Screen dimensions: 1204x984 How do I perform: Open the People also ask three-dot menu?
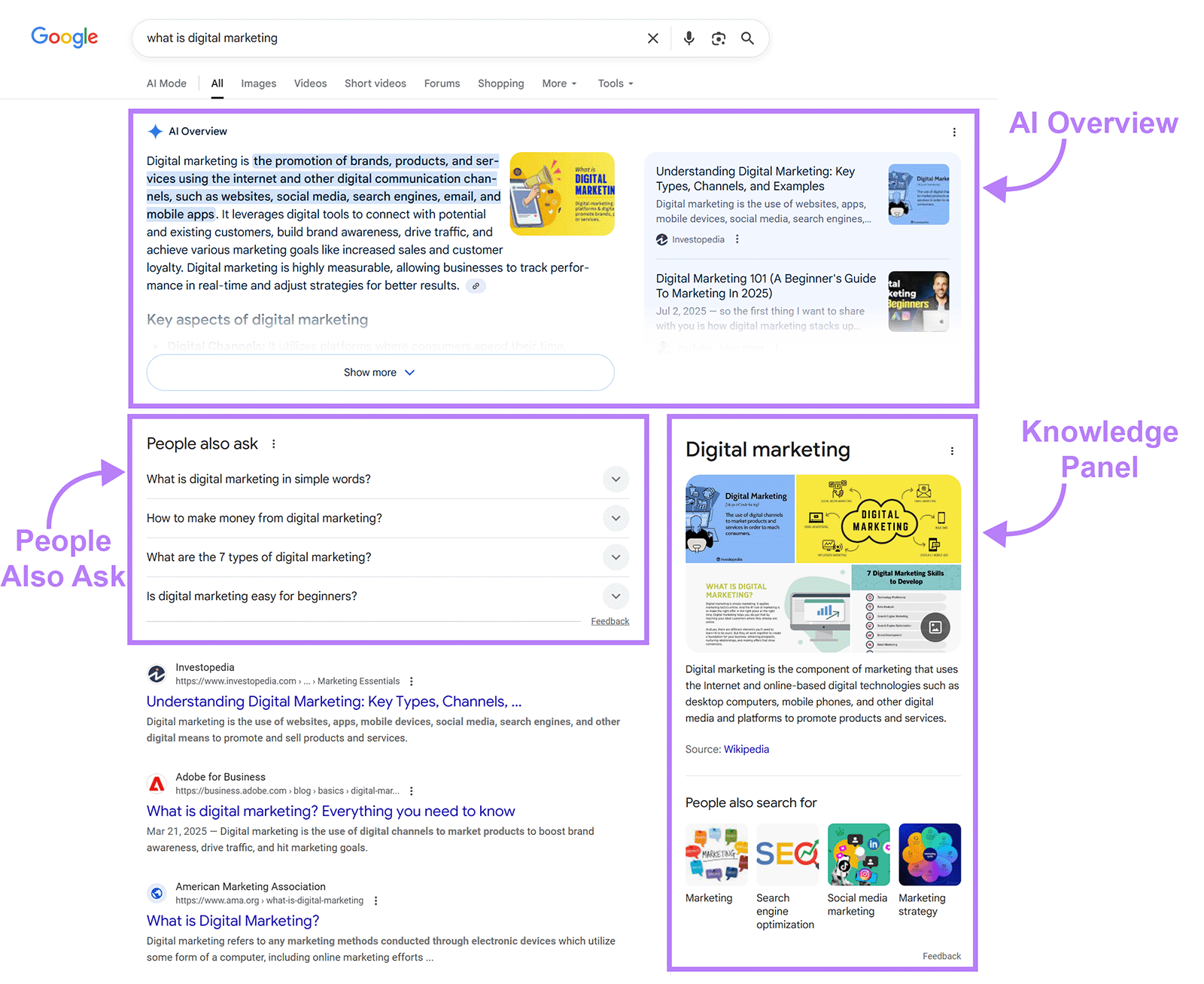click(274, 443)
